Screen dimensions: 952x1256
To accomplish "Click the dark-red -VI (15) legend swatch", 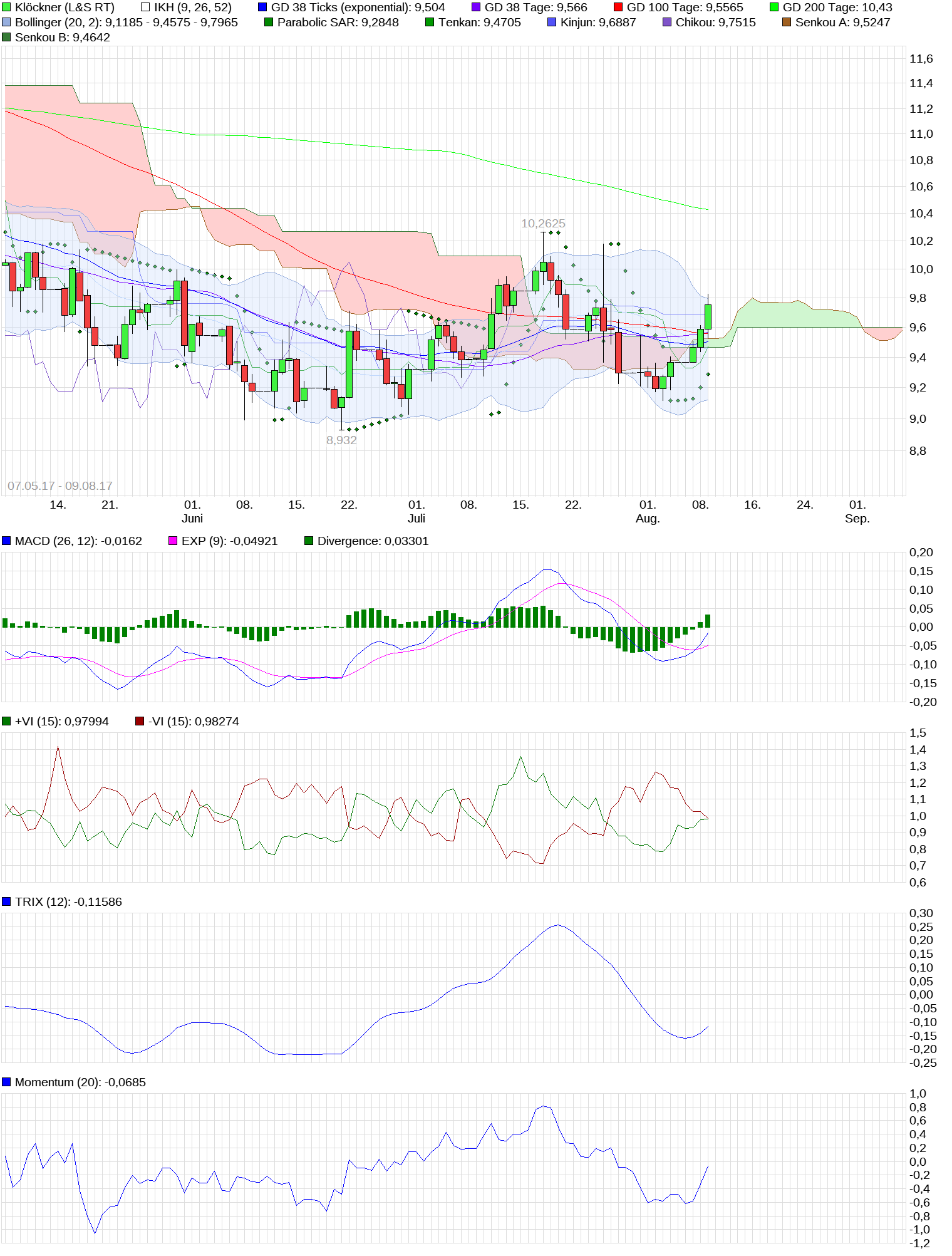I will click(140, 722).
